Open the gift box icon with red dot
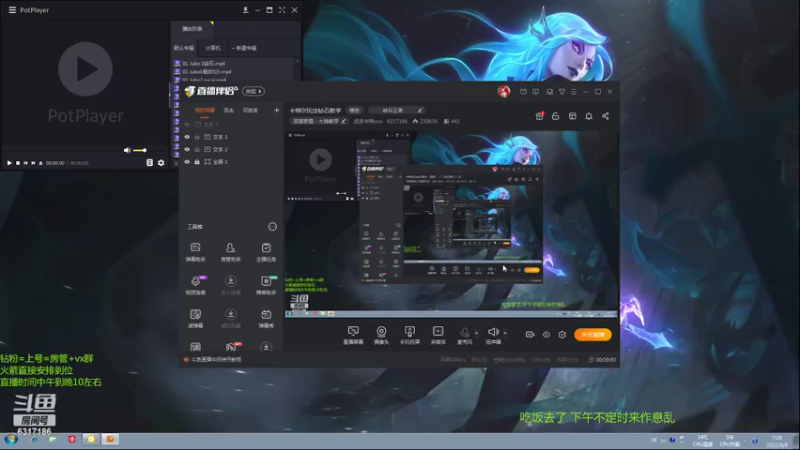This screenshot has width=800, height=450. pos(539,116)
